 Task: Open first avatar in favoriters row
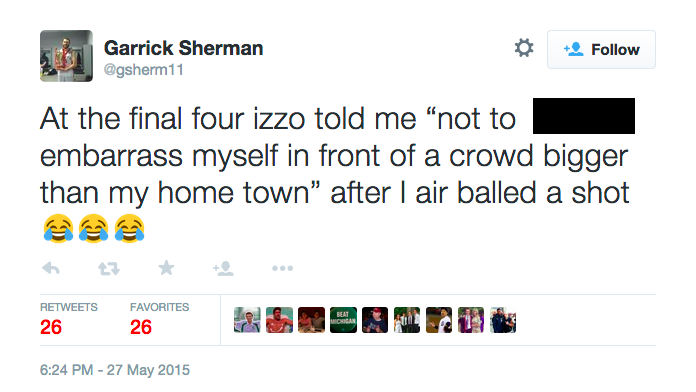pyautogui.click(x=247, y=320)
